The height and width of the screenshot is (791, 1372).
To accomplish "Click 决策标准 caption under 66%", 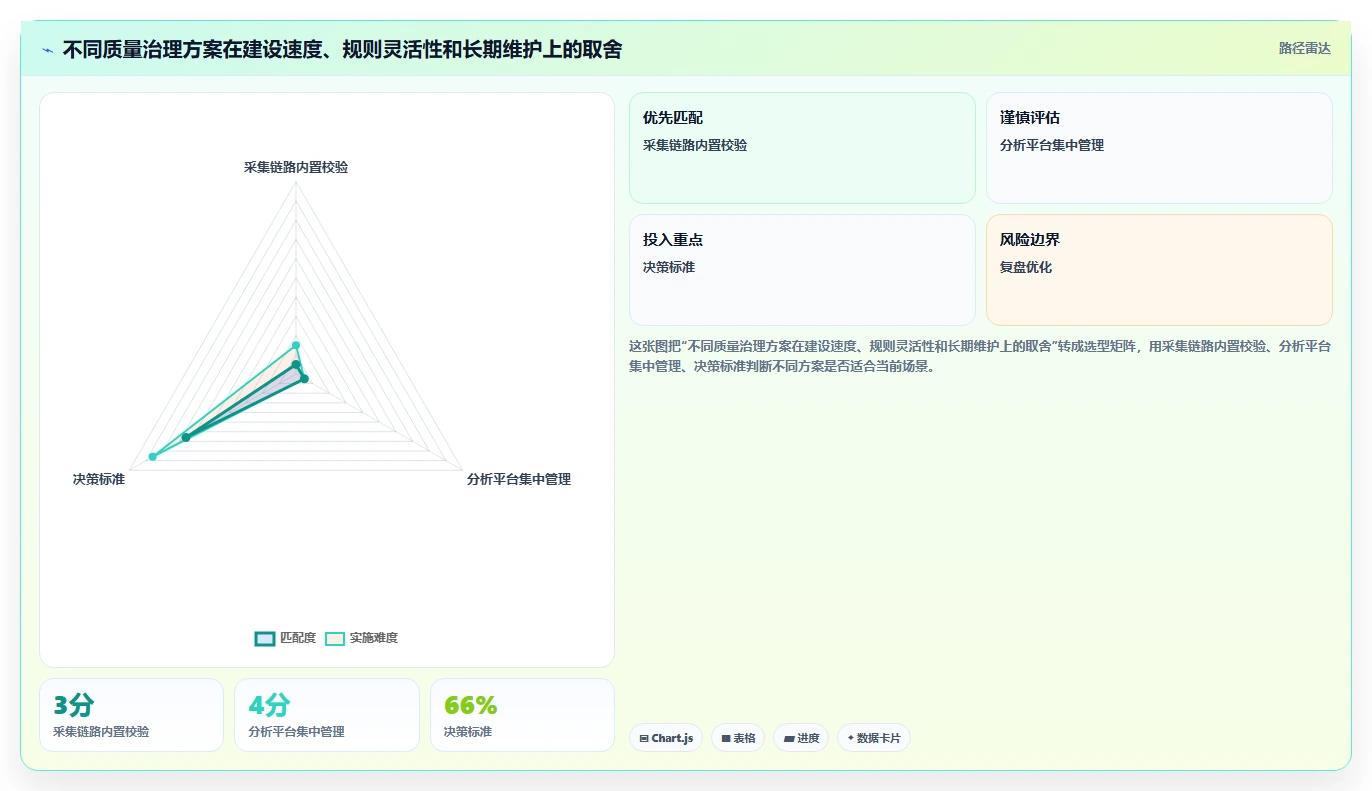I will (468, 732).
